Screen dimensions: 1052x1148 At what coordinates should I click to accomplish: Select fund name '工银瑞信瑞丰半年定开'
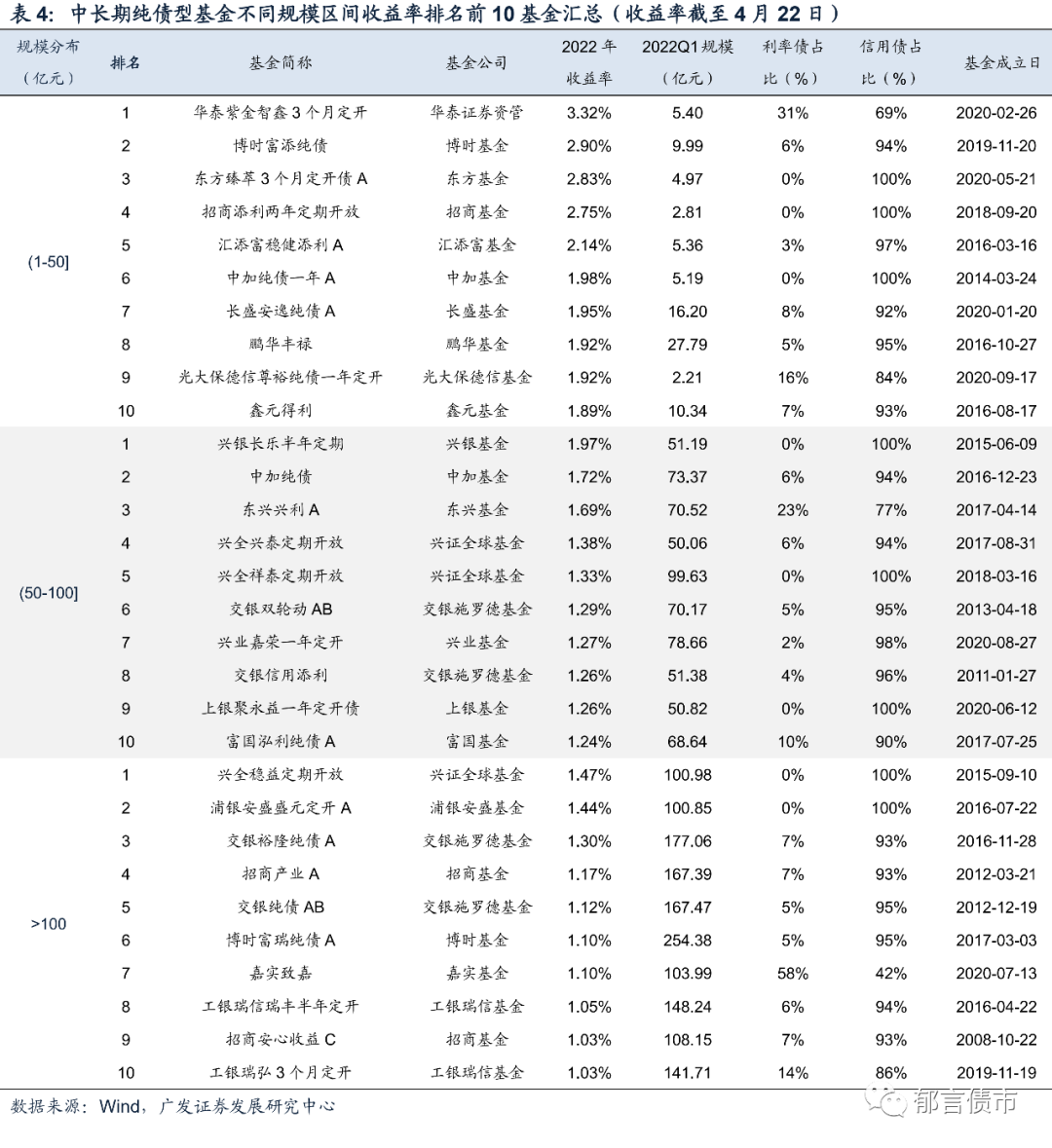(281, 1007)
